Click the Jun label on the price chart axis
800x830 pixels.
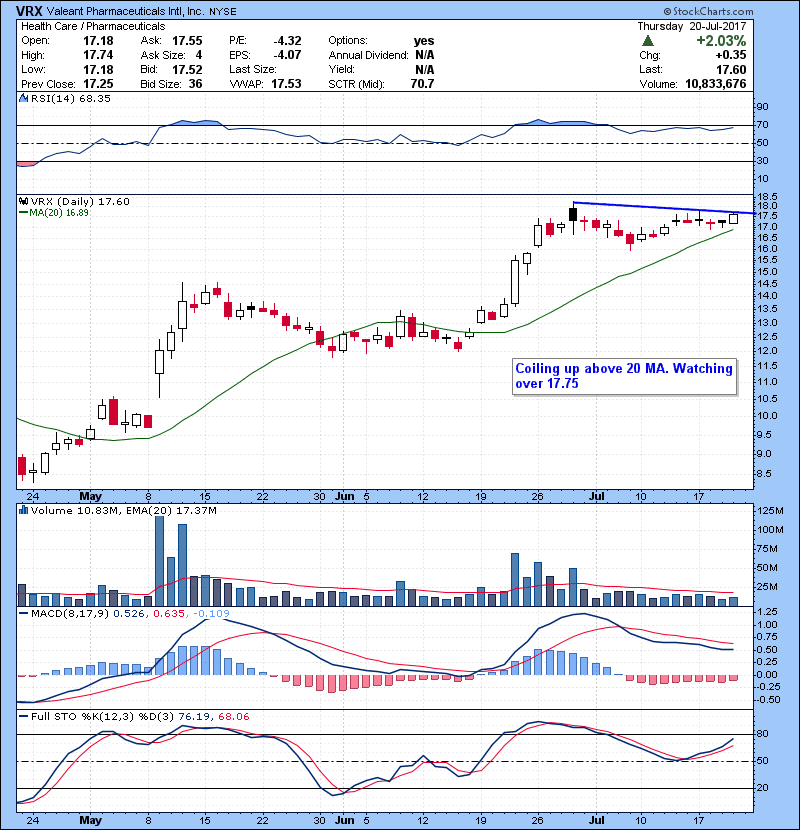pyautogui.click(x=345, y=497)
